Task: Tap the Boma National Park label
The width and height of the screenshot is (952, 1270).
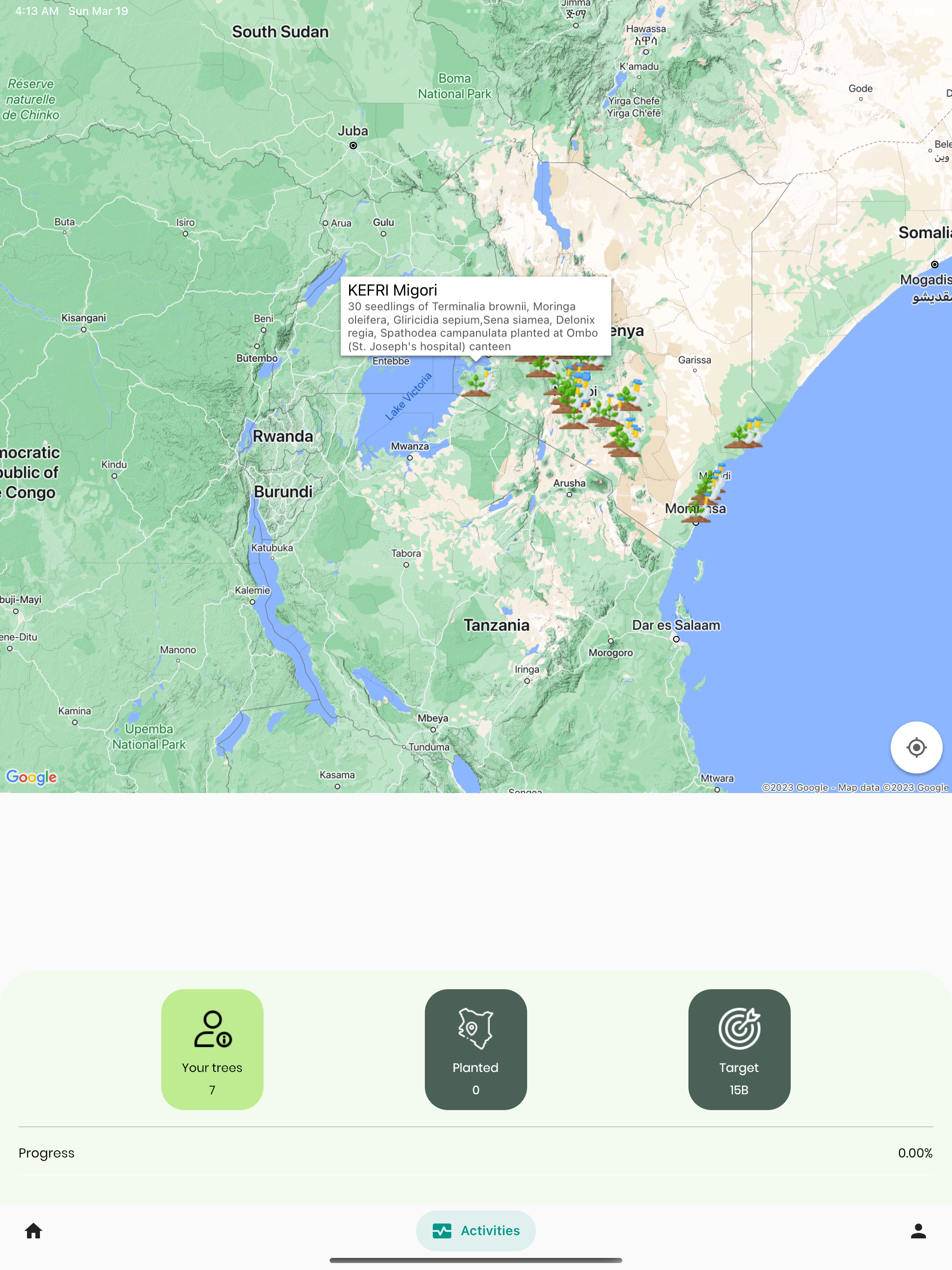Action: (x=454, y=86)
